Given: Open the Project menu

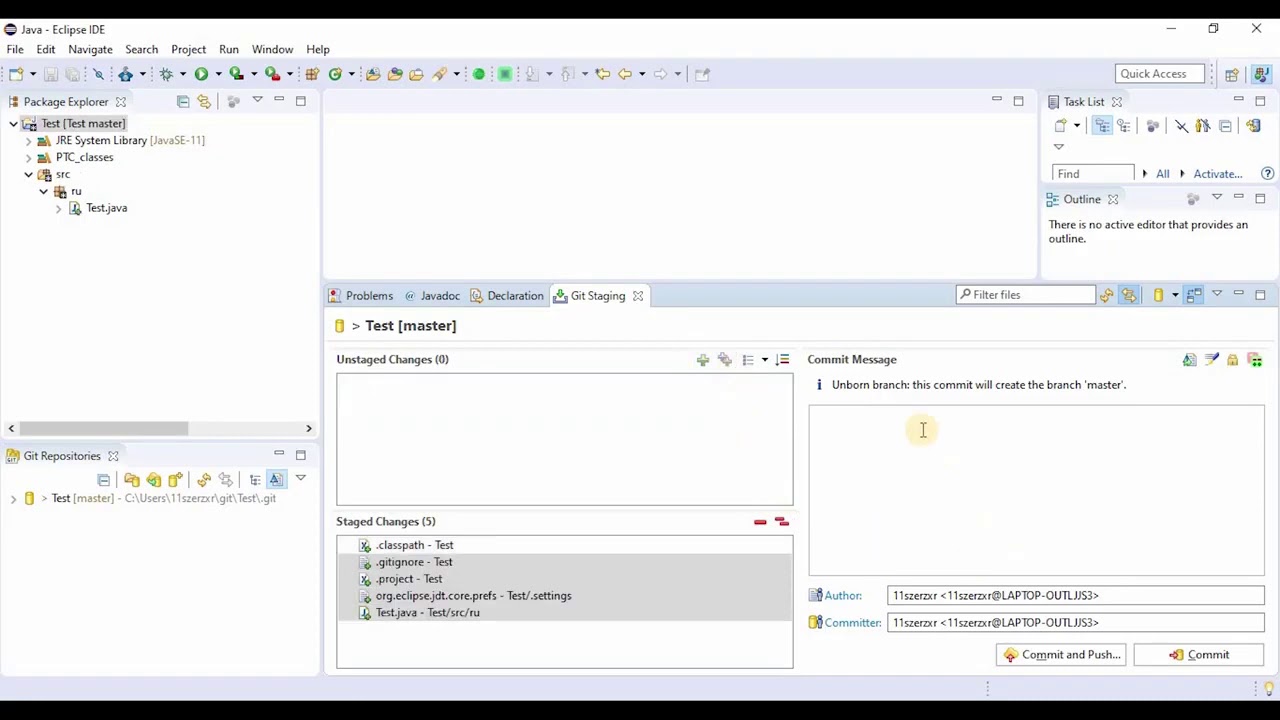Looking at the screenshot, I should (x=188, y=49).
